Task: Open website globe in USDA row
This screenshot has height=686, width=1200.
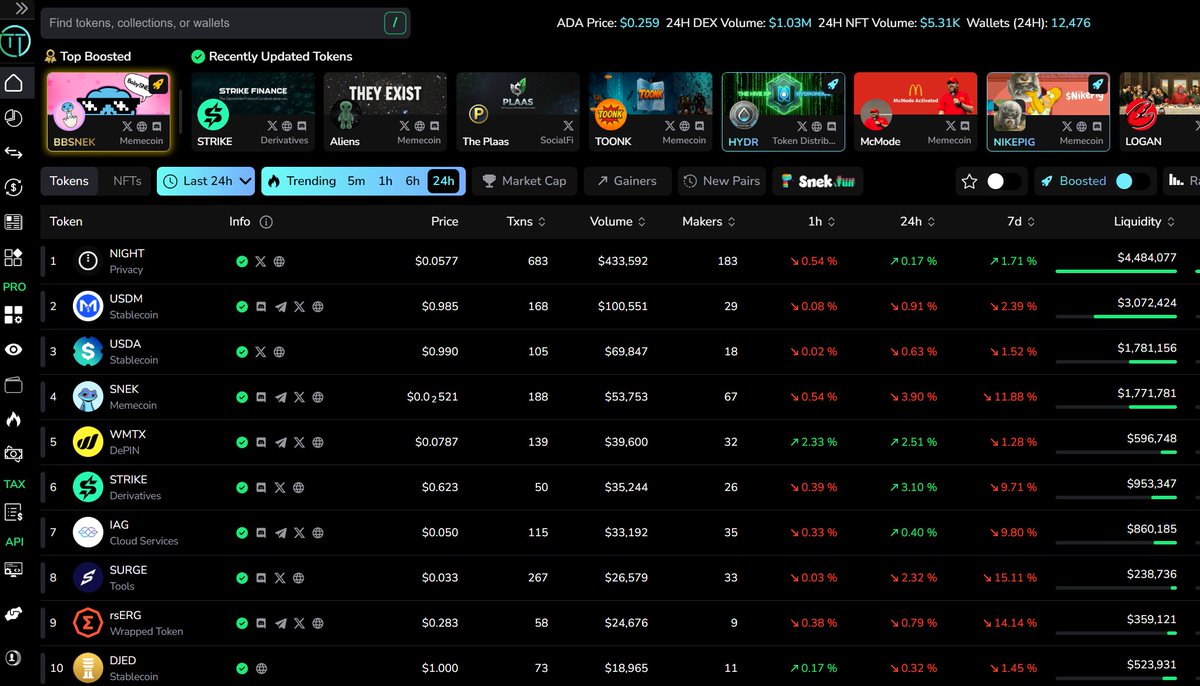Action: [x=279, y=352]
